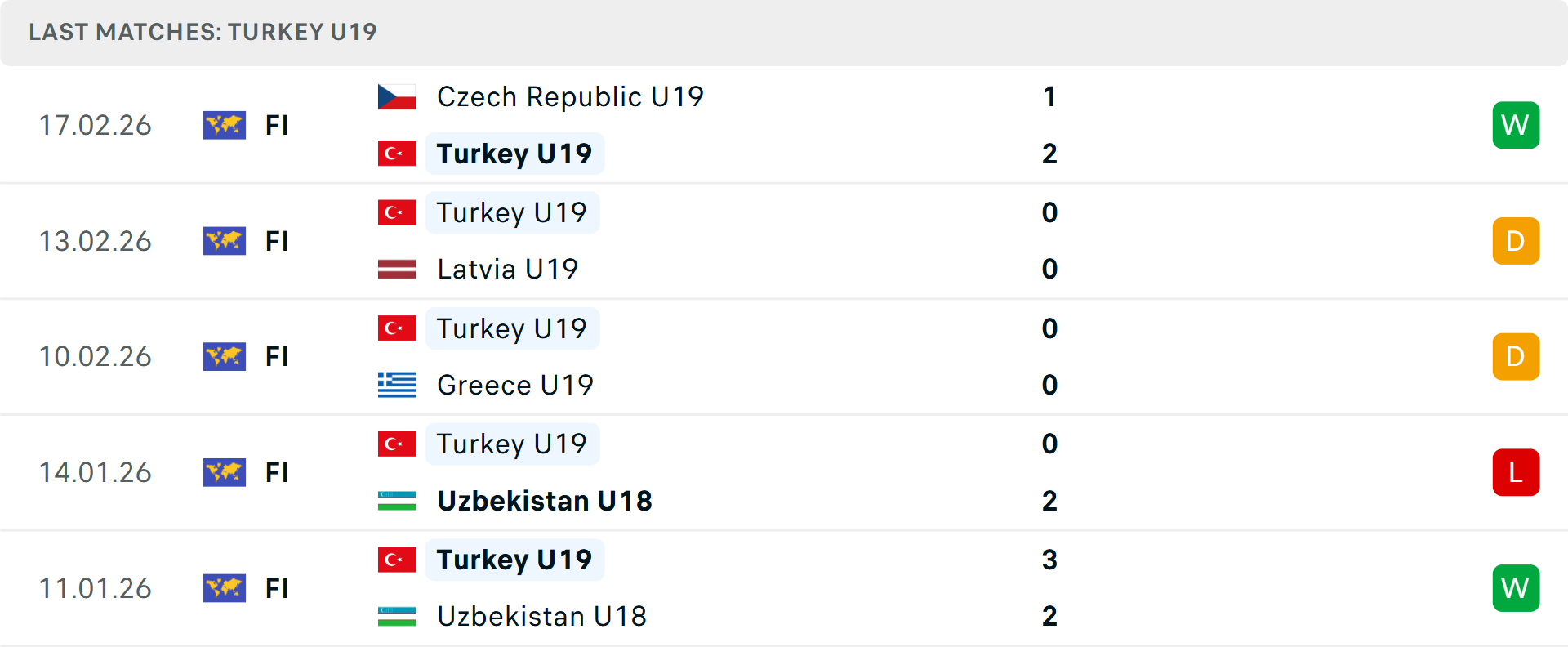Select bold Uzbekistan U18 team name
The height and width of the screenshot is (647, 1568).
(x=544, y=501)
